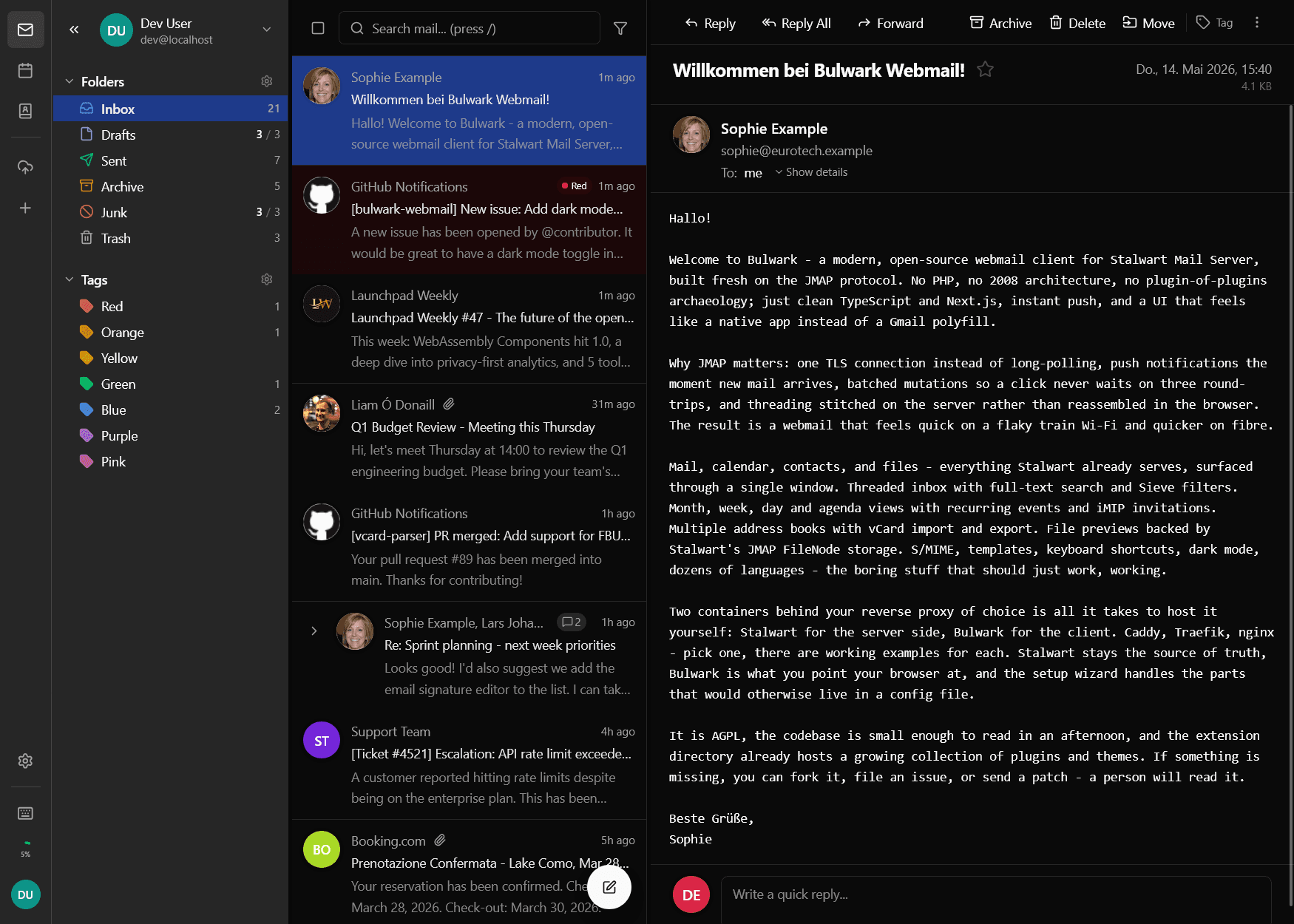Open keyboard shortcuts icon
Viewport: 1294px width, 924px height.
pyautogui.click(x=25, y=813)
